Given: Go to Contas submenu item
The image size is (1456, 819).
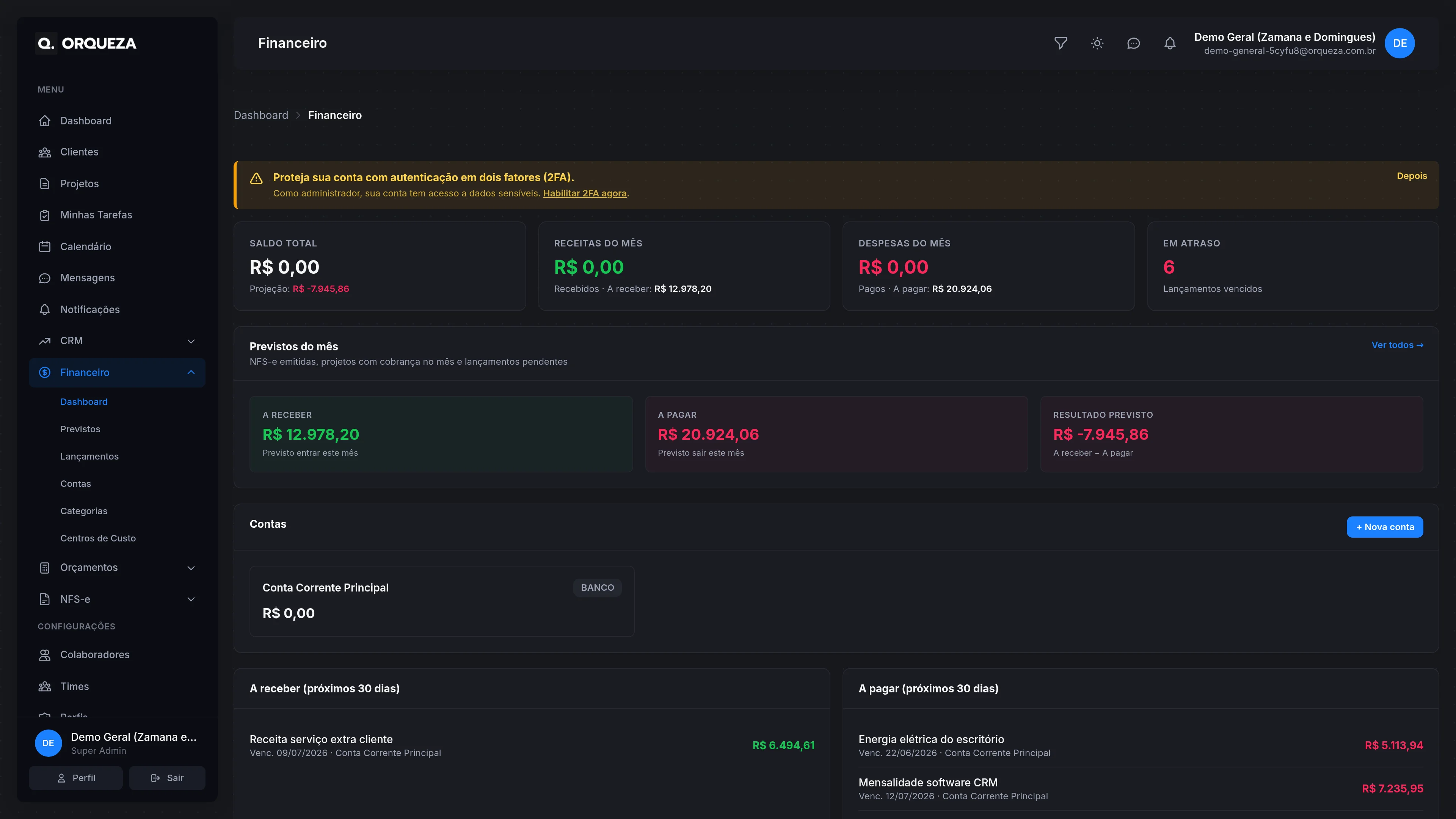Looking at the screenshot, I should 76,484.
